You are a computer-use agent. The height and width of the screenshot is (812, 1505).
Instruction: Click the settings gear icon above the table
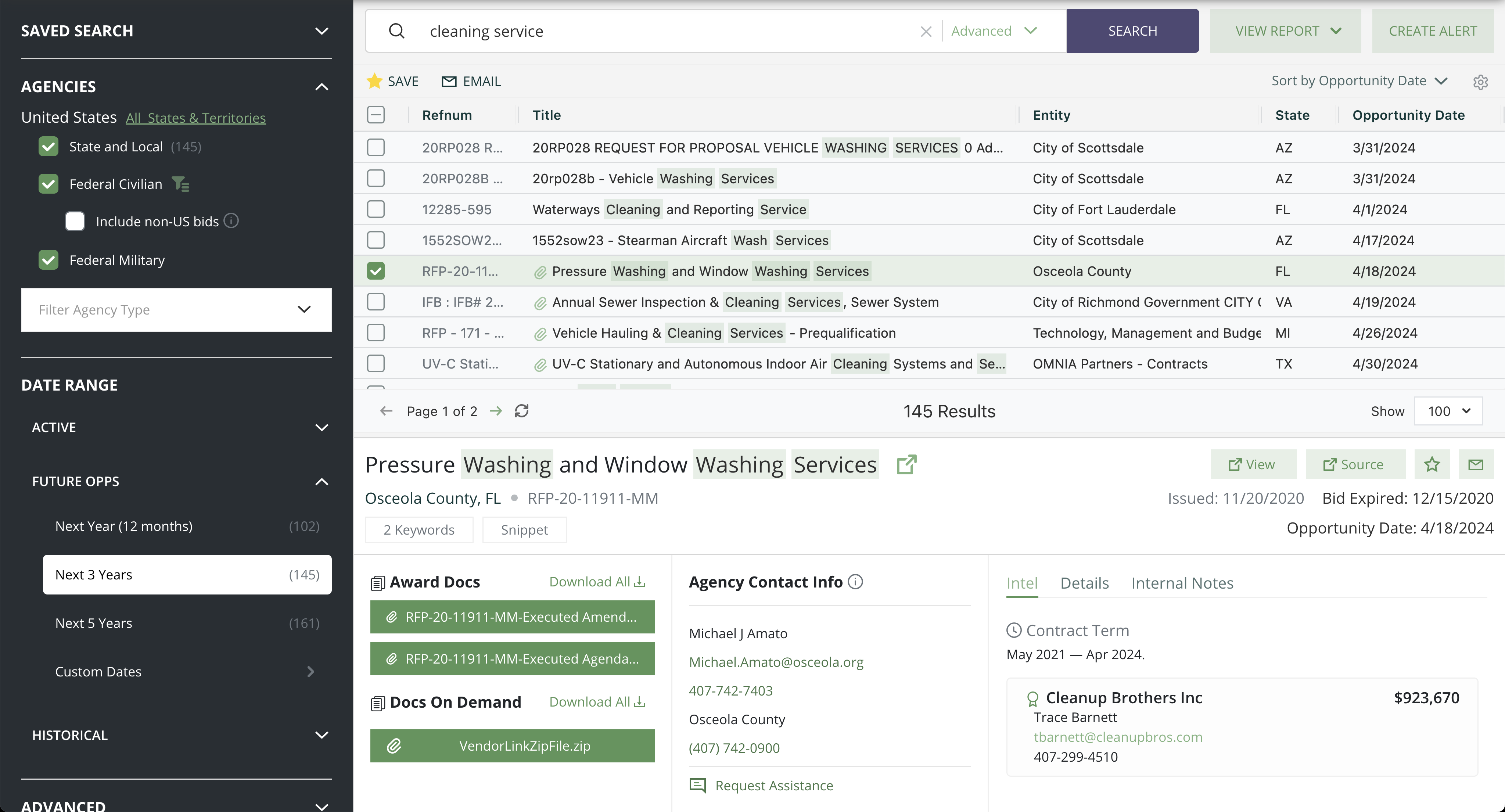[x=1480, y=82]
